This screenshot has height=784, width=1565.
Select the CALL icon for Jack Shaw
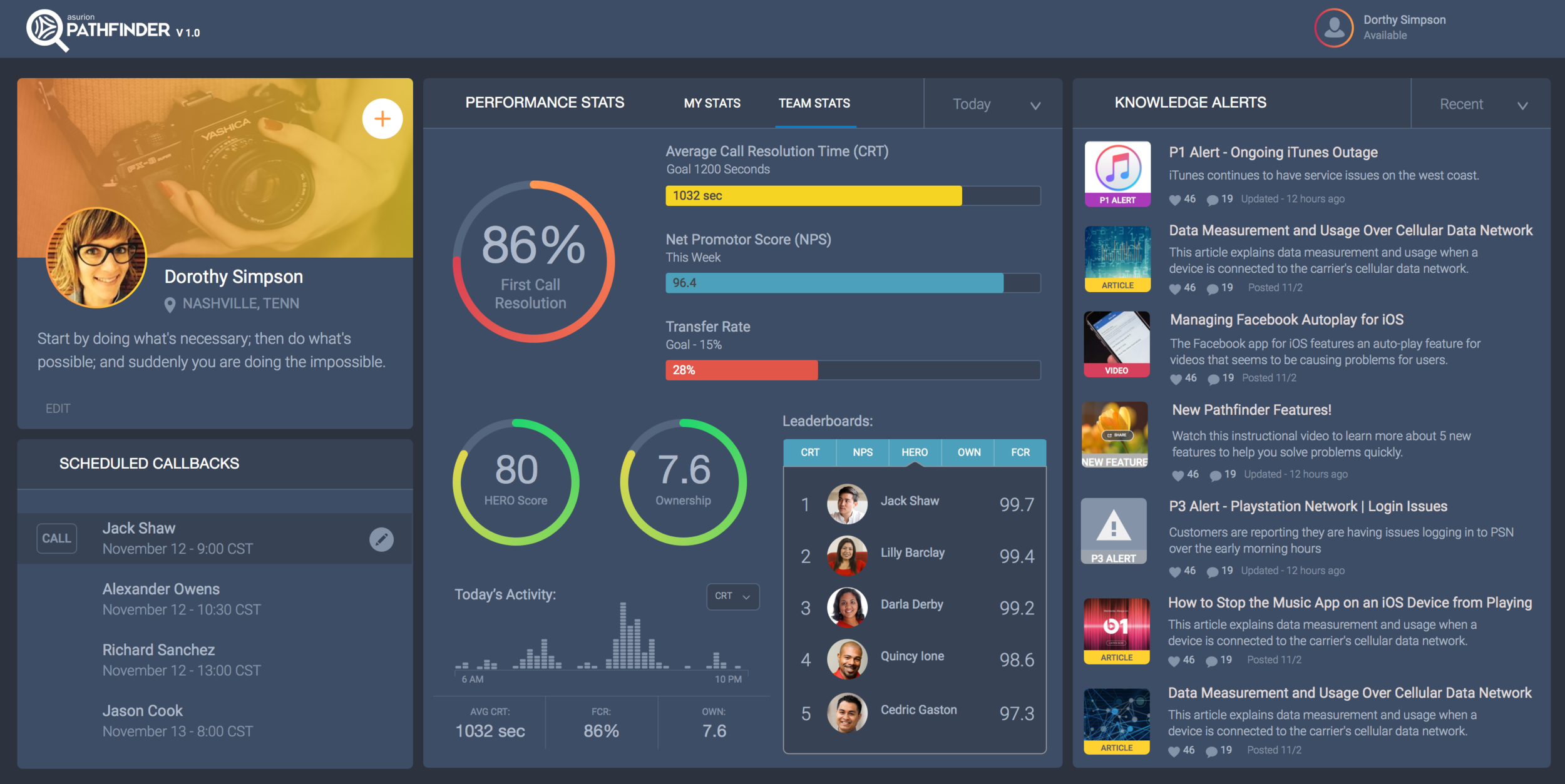pyautogui.click(x=56, y=538)
